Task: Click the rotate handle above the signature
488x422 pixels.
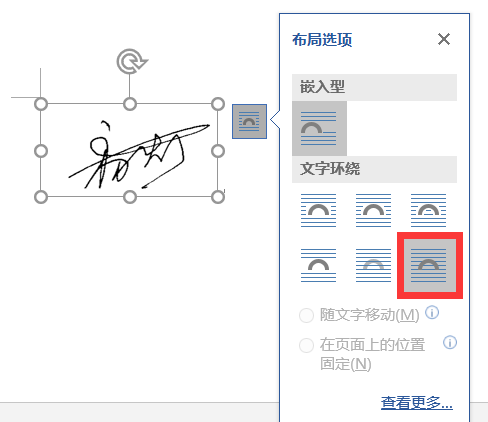Action: tap(131, 61)
